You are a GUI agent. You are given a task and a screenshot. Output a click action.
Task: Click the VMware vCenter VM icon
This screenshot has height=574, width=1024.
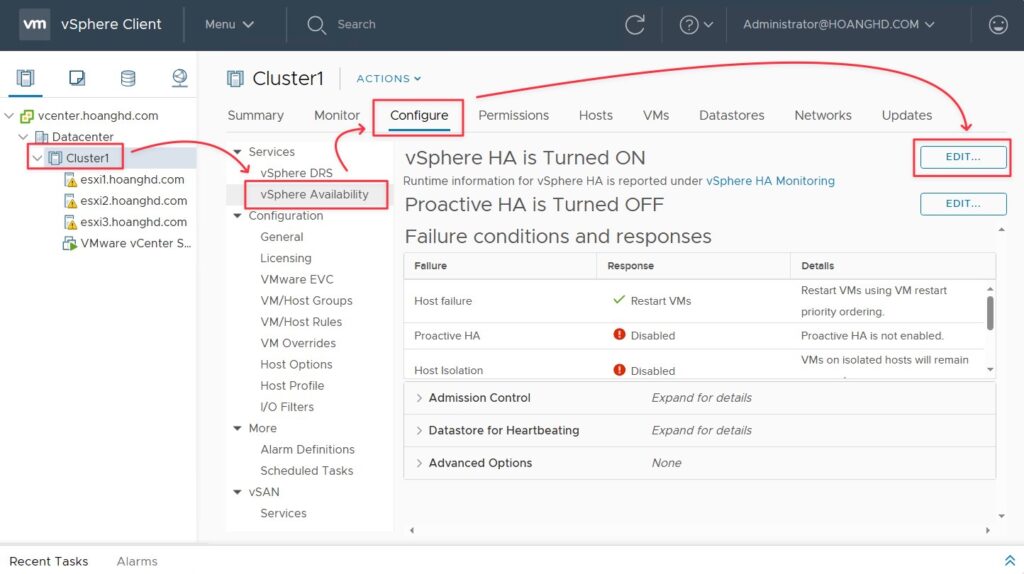pos(69,244)
